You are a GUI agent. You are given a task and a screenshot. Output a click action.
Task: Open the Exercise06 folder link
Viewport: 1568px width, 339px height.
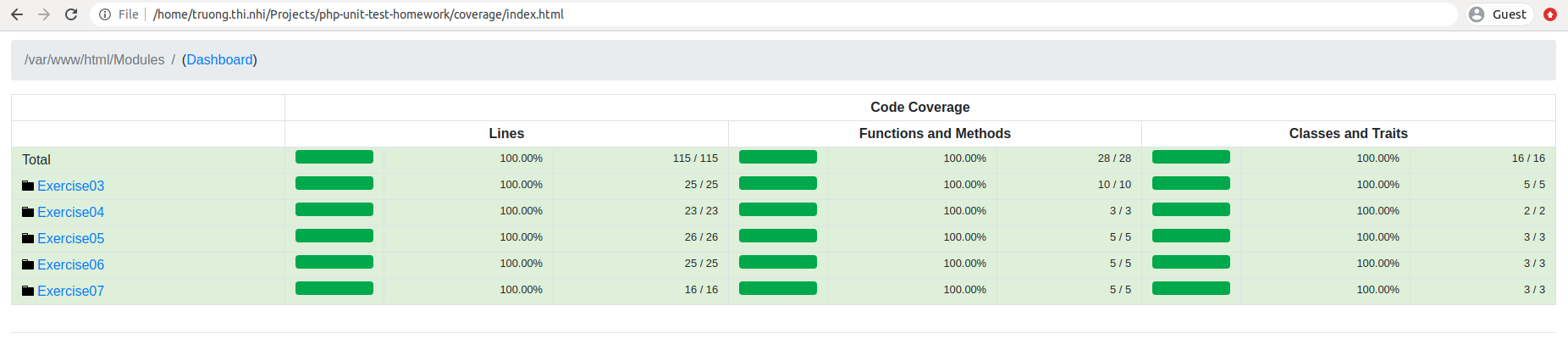71,264
